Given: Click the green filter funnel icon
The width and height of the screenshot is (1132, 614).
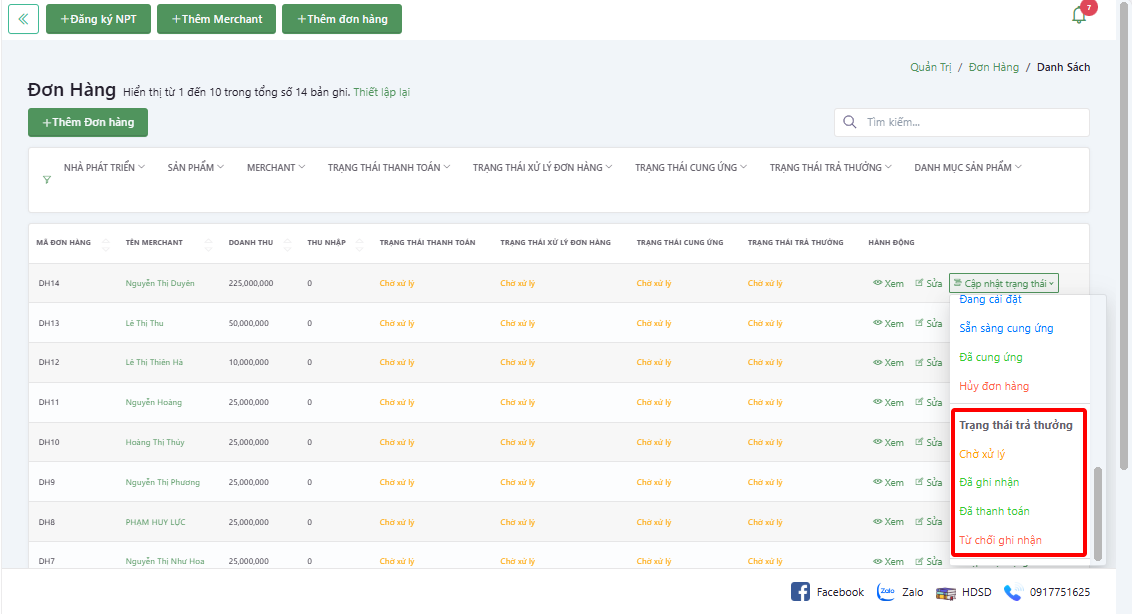Looking at the screenshot, I should 46,180.
